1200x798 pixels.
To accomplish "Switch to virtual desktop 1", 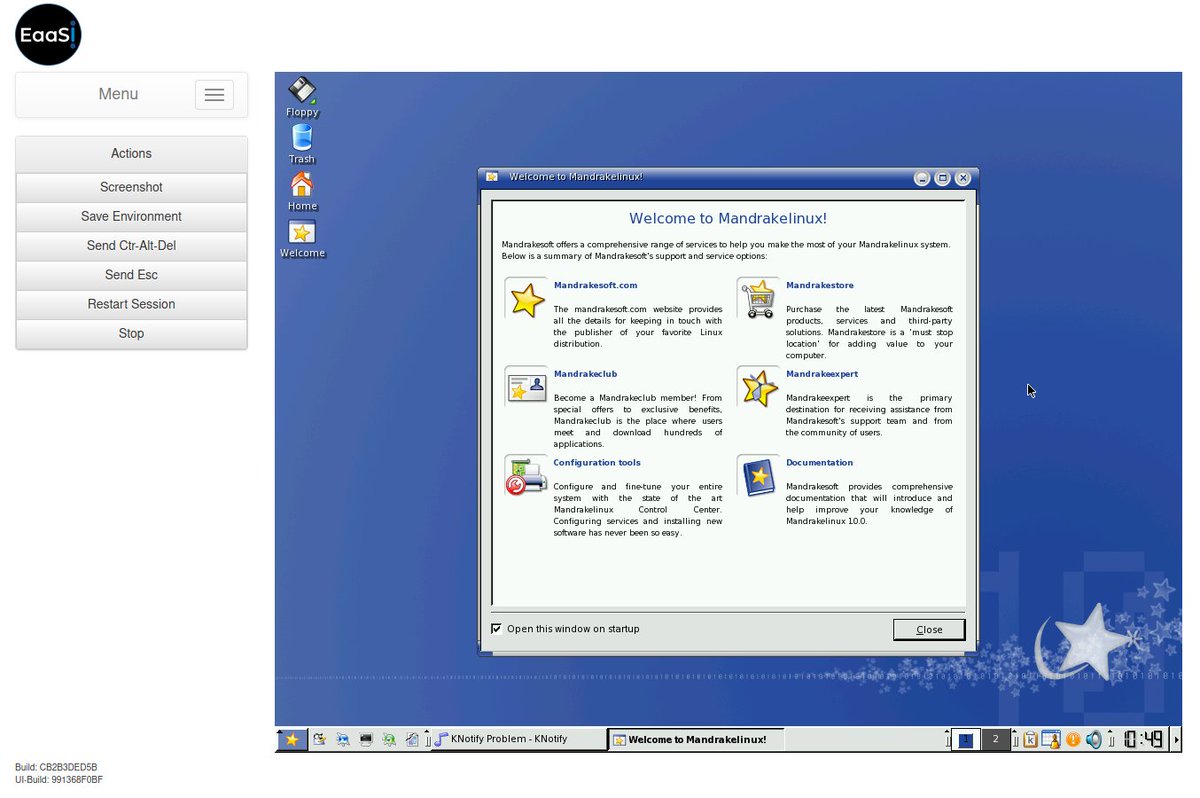I will (x=966, y=740).
